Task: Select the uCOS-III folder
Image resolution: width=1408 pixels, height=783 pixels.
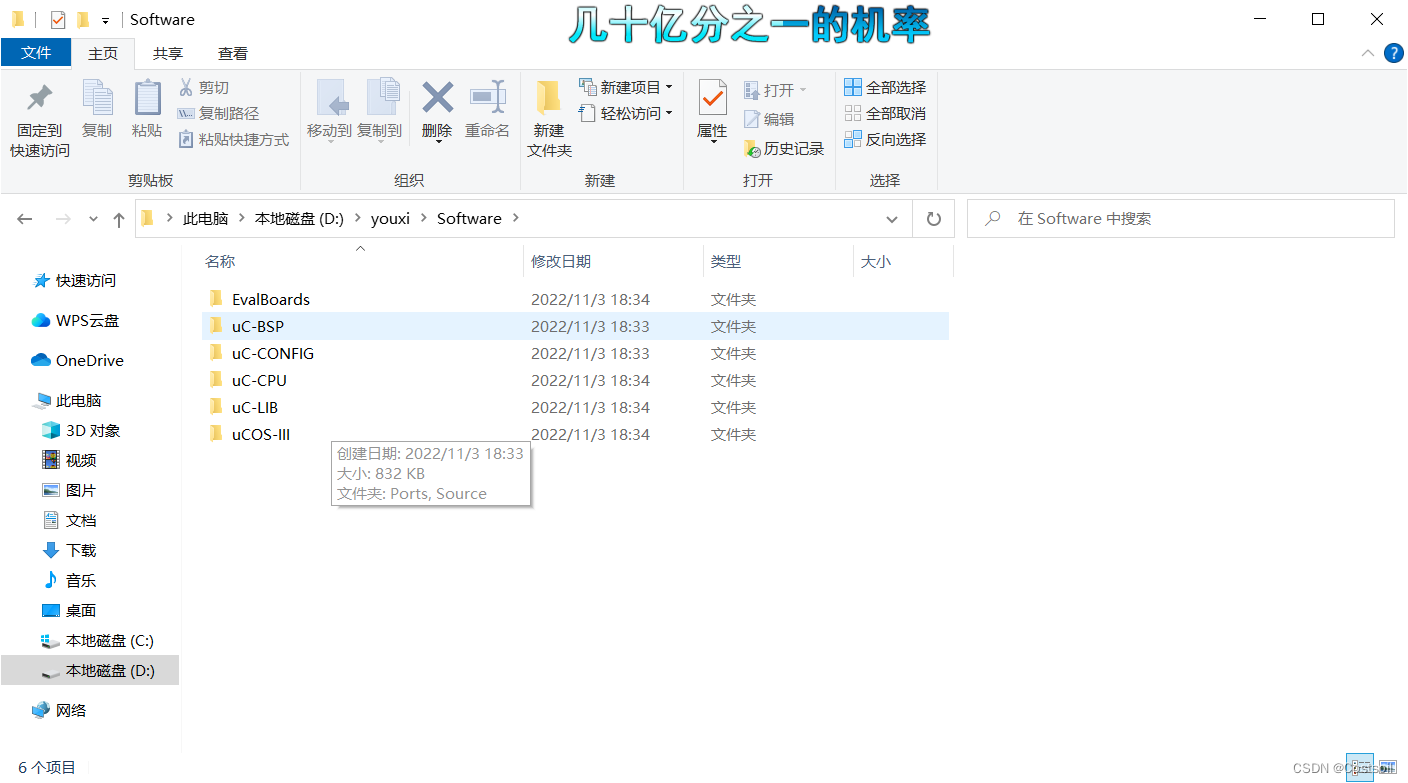Action: click(x=261, y=434)
